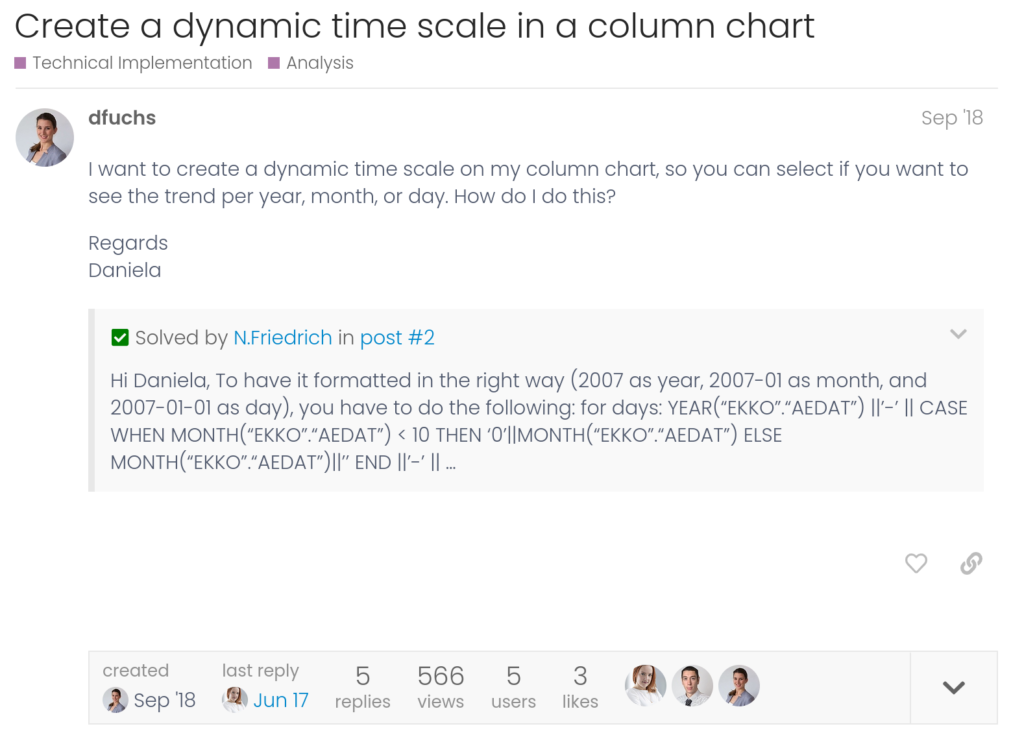
Task: Expand the solved answer quote chevron
Action: pyautogui.click(x=958, y=334)
